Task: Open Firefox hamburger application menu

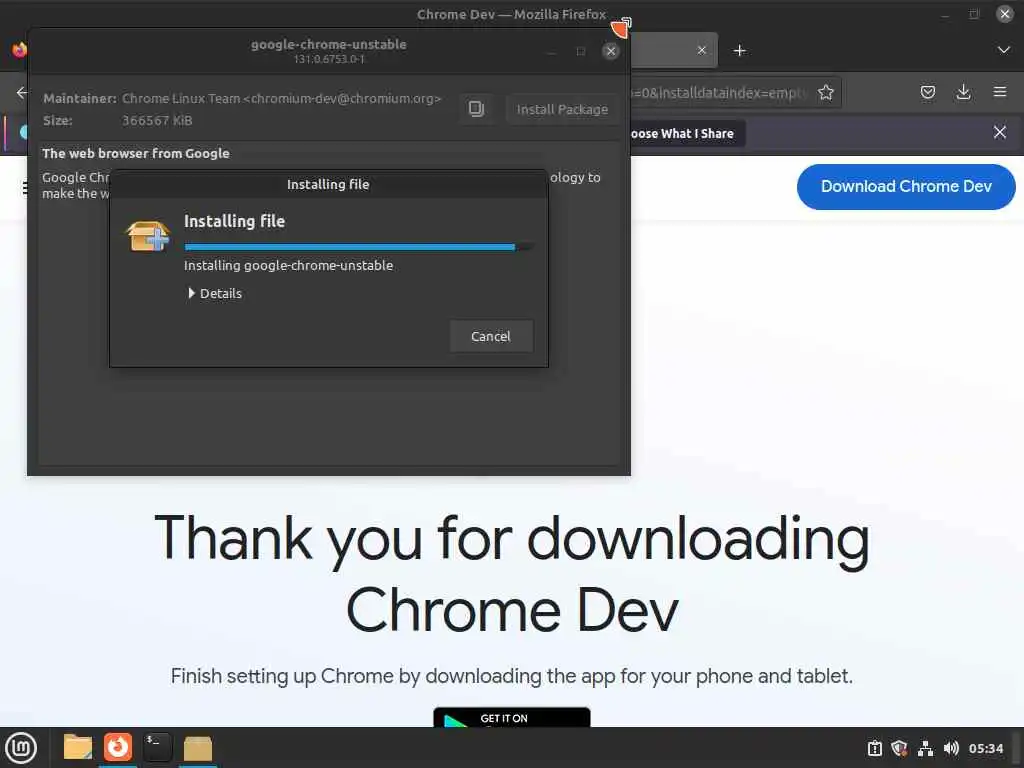Action: point(999,92)
